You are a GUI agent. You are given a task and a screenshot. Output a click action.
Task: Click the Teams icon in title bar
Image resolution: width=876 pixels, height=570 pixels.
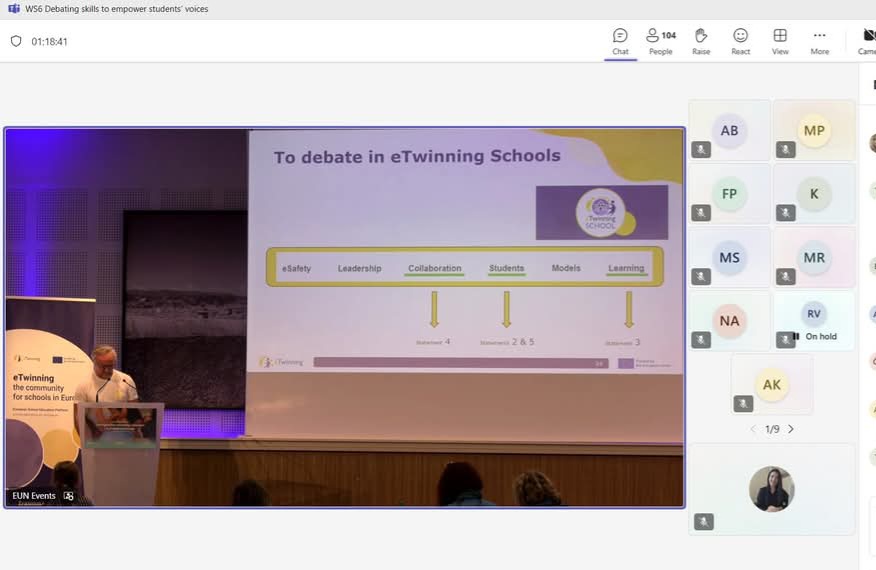[x=13, y=9]
